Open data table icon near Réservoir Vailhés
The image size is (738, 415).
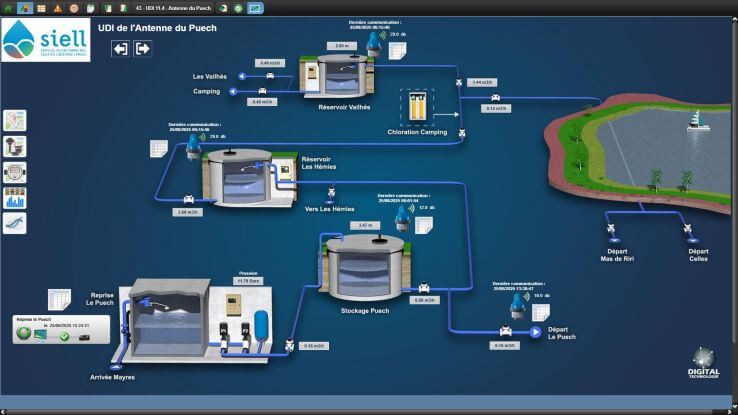(x=396, y=50)
